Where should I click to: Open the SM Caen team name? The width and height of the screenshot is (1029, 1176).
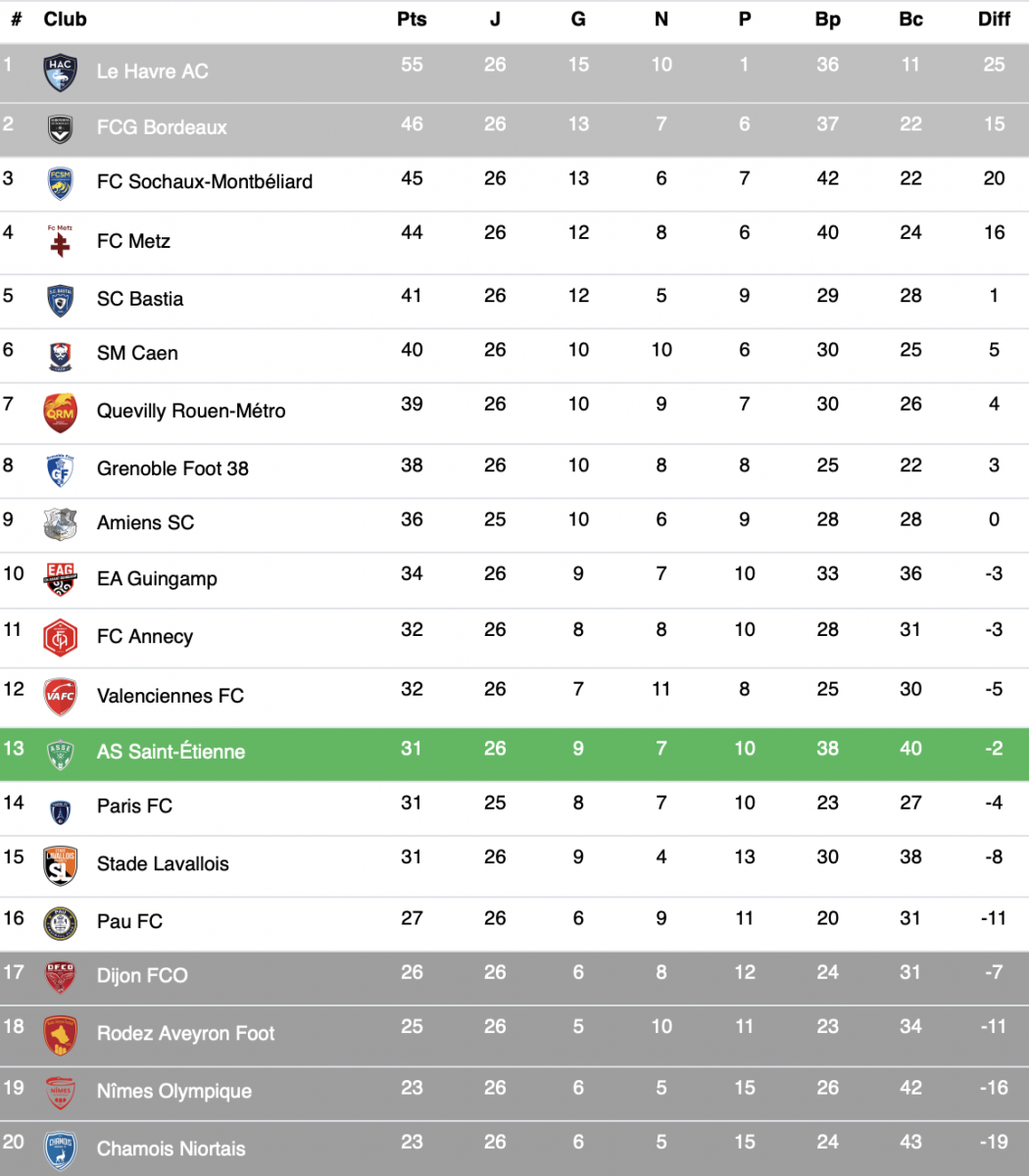point(137,354)
